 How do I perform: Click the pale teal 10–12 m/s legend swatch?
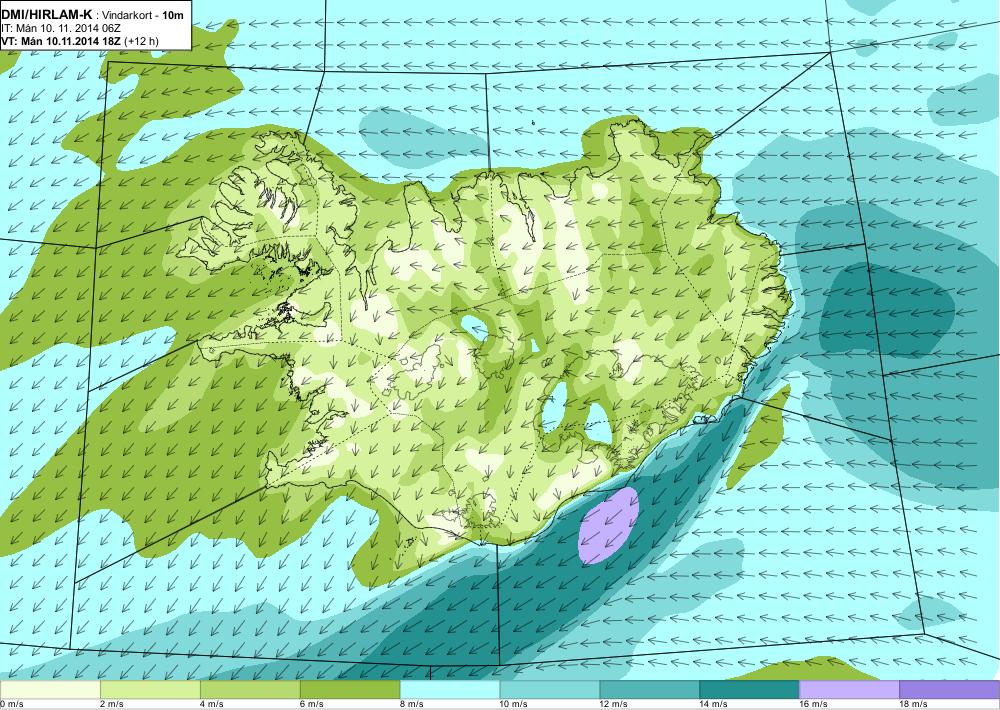click(x=550, y=690)
